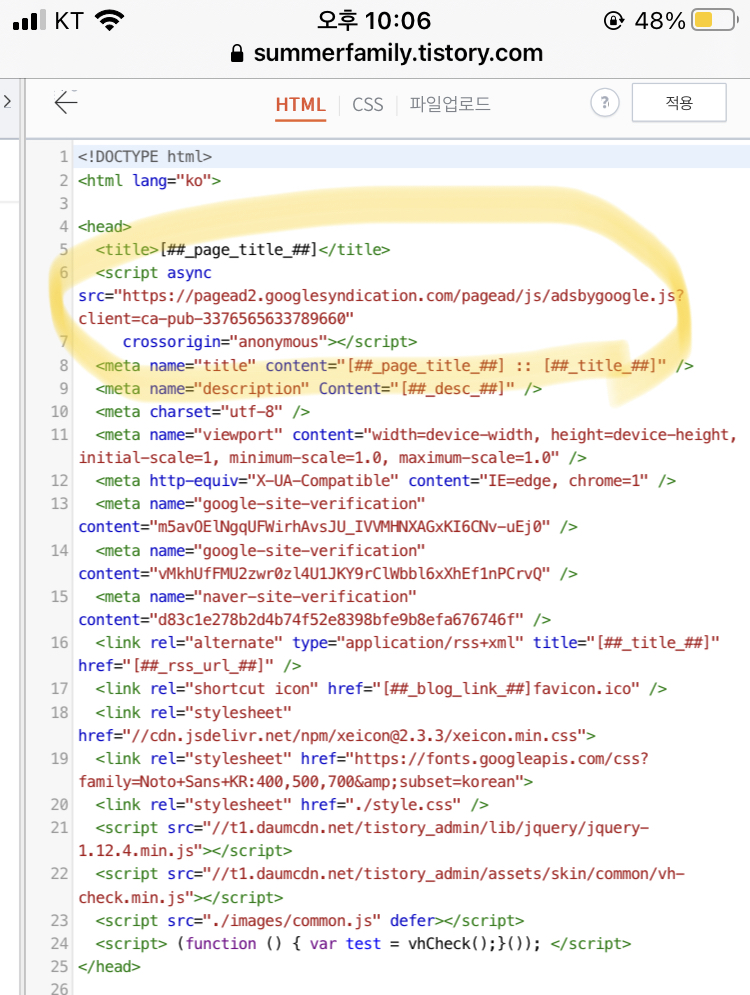
Task: Click the meta name="title" line
Action: coord(395,366)
